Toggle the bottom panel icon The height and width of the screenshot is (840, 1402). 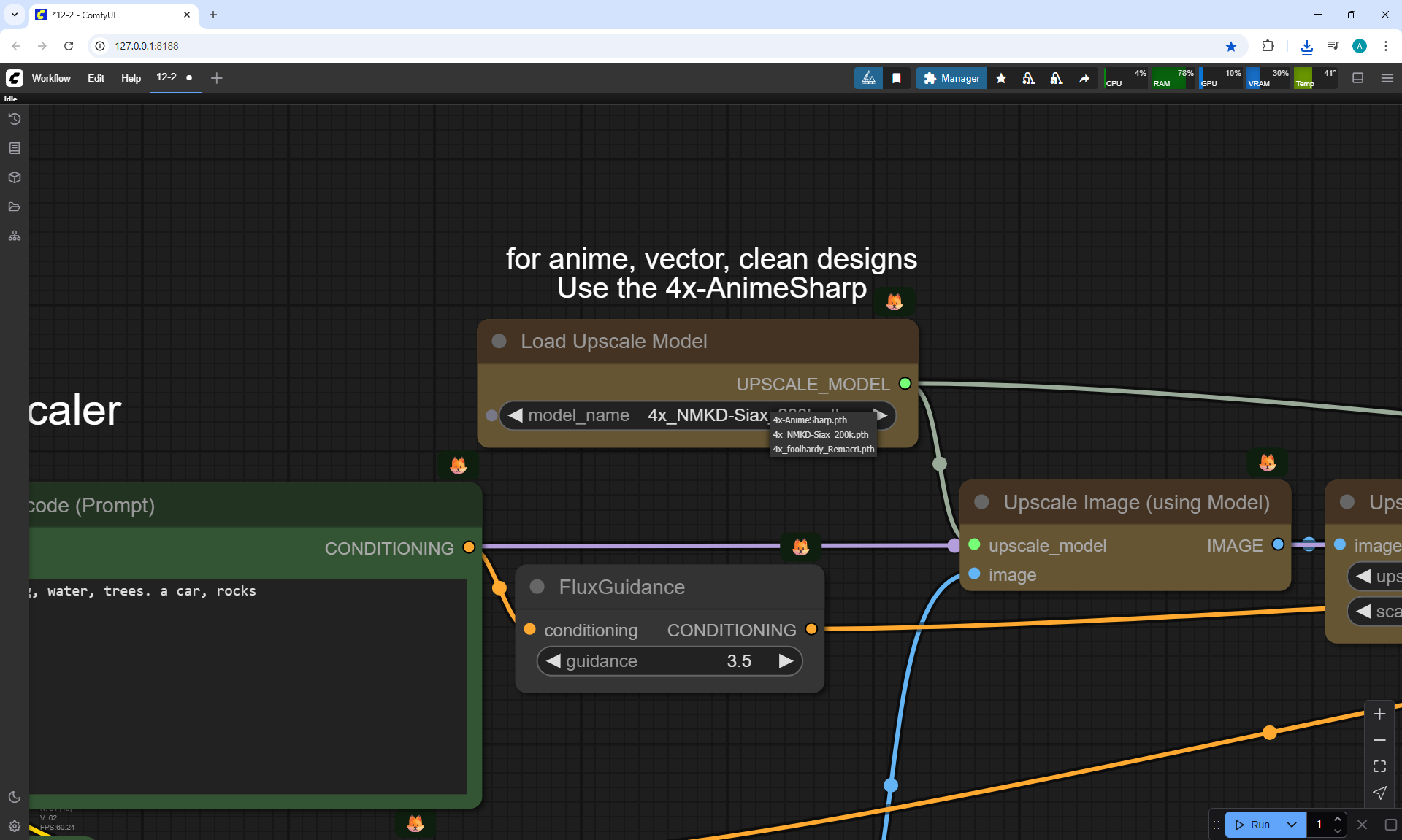point(1358,78)
